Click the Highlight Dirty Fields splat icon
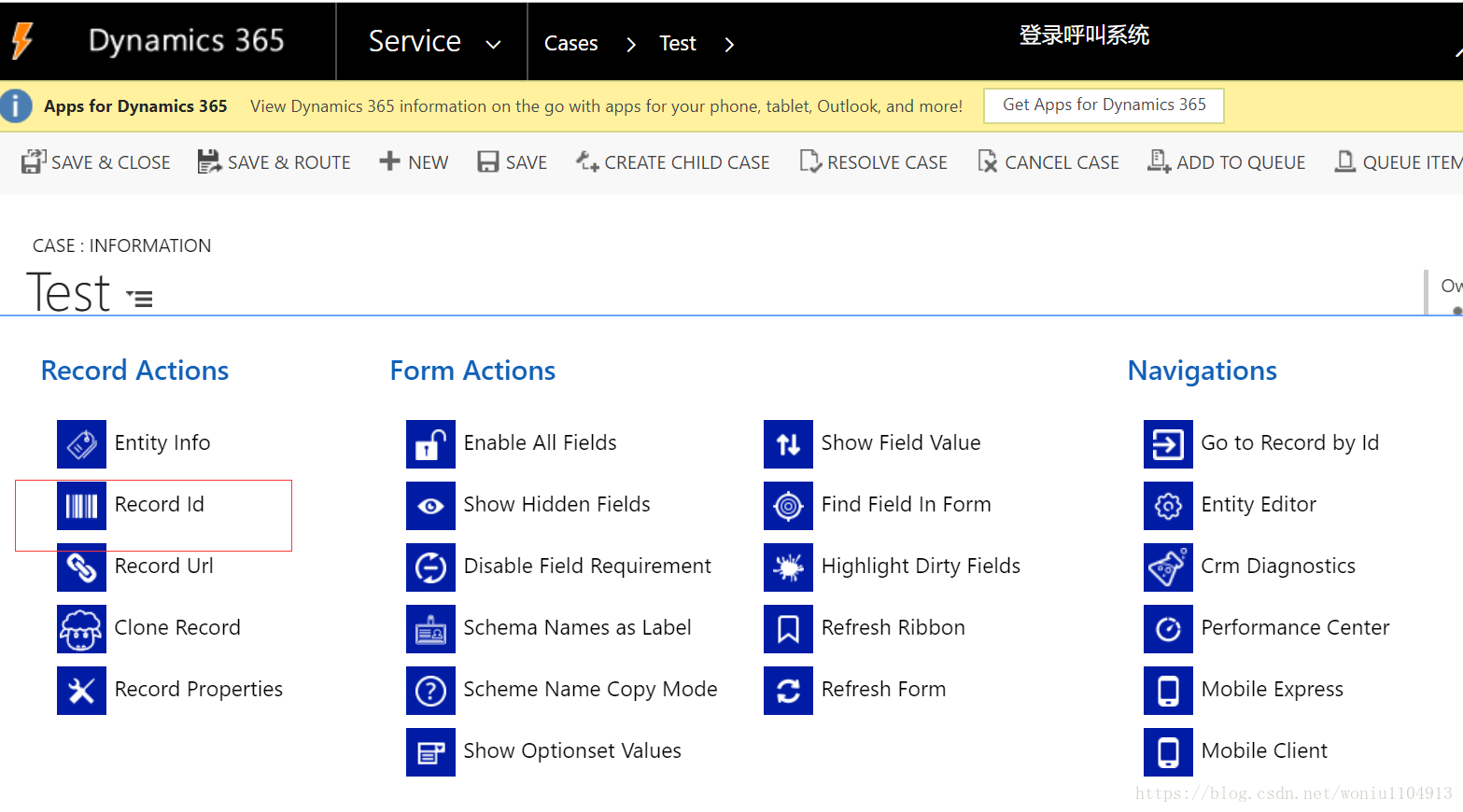 pos(788,567)
